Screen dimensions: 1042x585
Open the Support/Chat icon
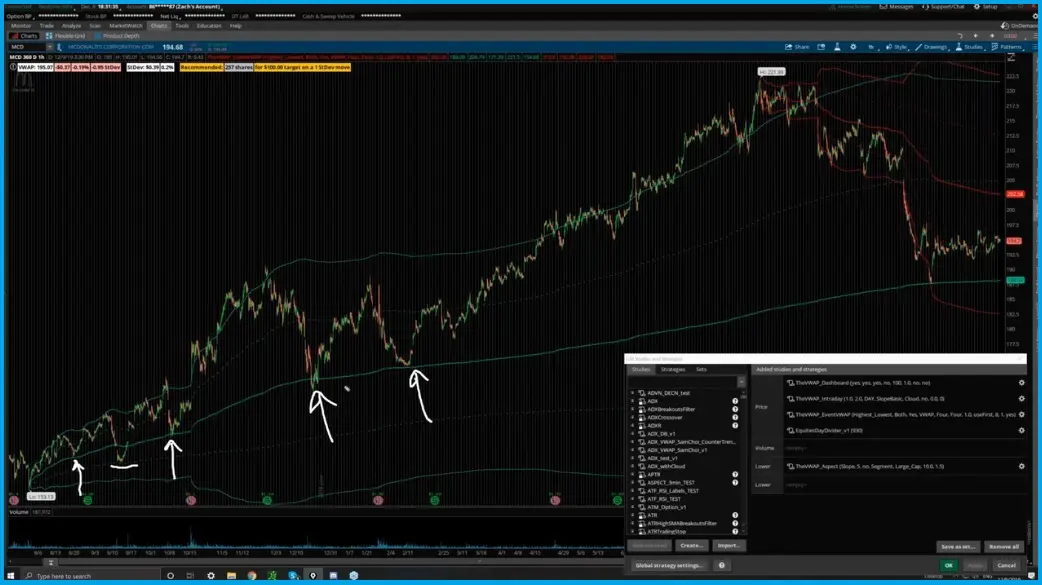pos(926,6)
